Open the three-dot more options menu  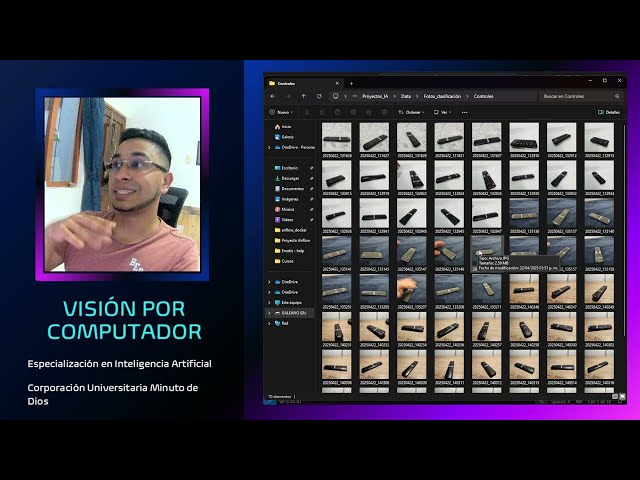click(x=464, y=112)
